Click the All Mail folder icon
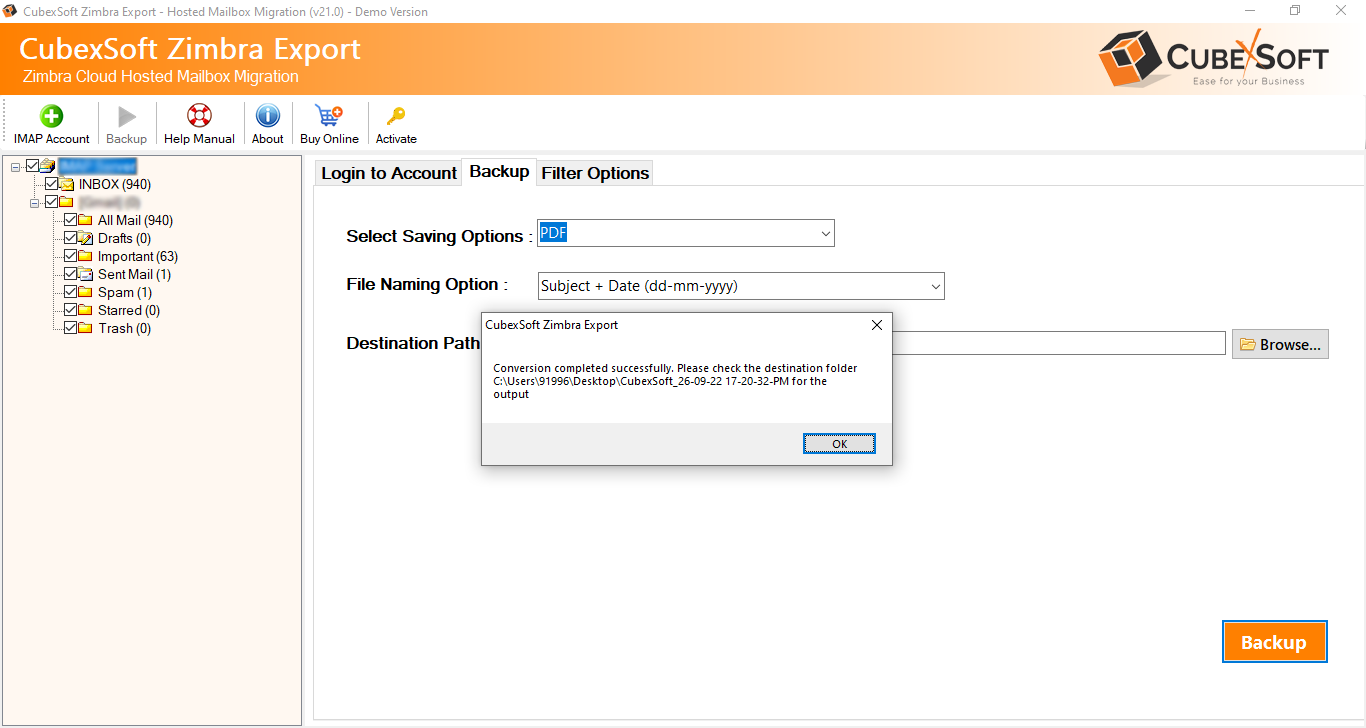The image size is (1366, 728). click(86, 220)
